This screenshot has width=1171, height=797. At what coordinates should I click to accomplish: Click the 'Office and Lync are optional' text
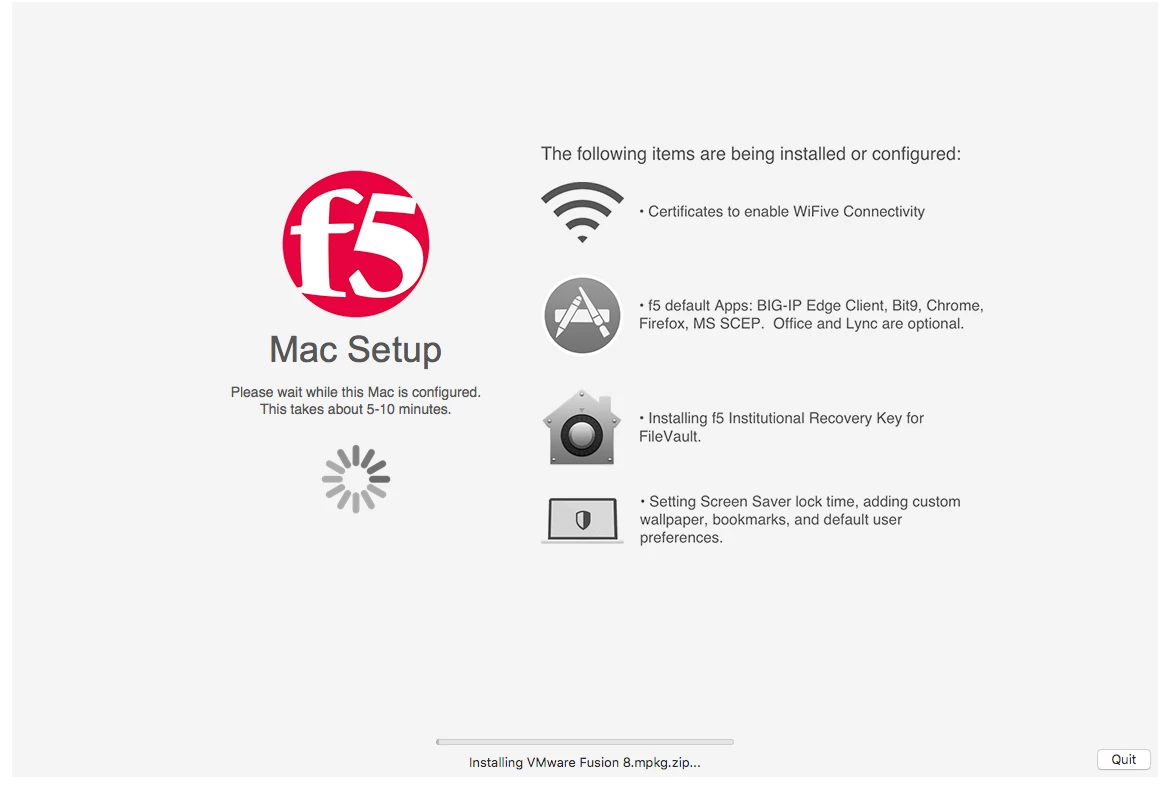(869, 324)
